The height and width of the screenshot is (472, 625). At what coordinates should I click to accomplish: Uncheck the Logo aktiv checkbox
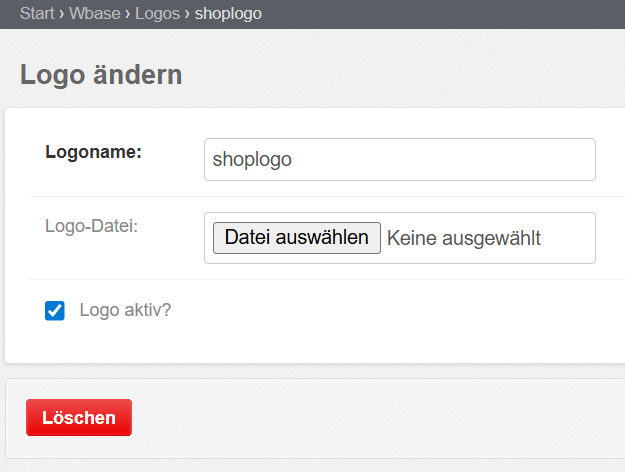click(x=55, y=311)
